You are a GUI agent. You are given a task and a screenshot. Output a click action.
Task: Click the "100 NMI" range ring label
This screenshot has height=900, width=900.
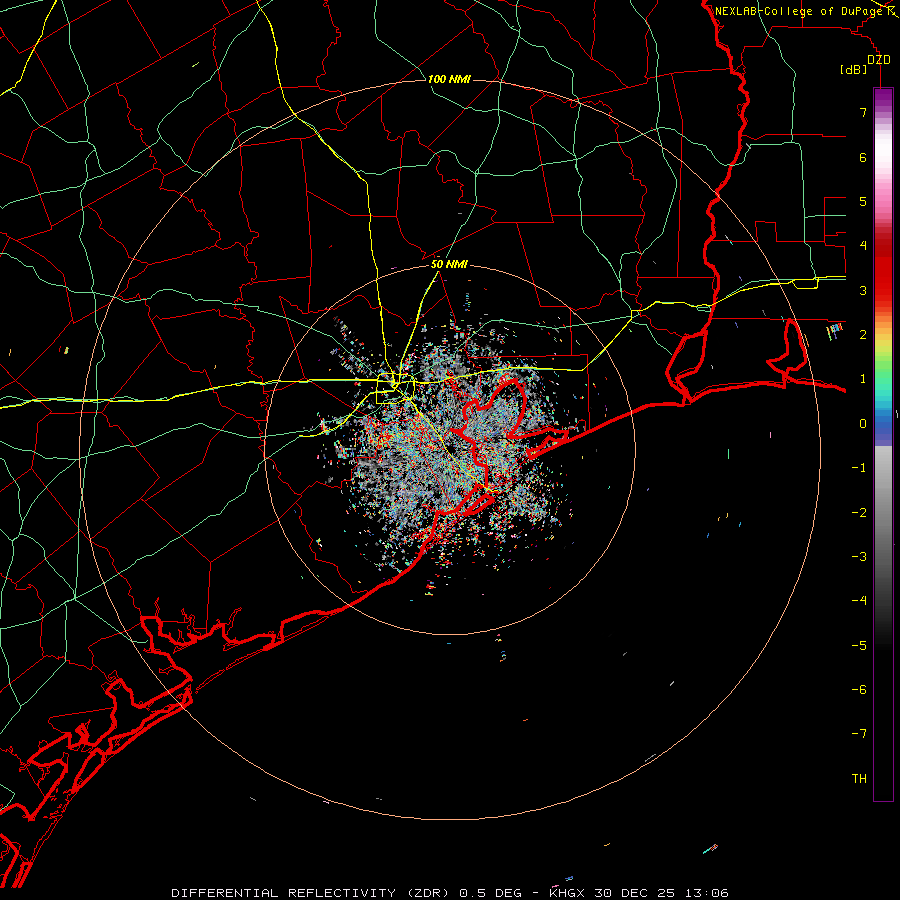pos(449,79)
